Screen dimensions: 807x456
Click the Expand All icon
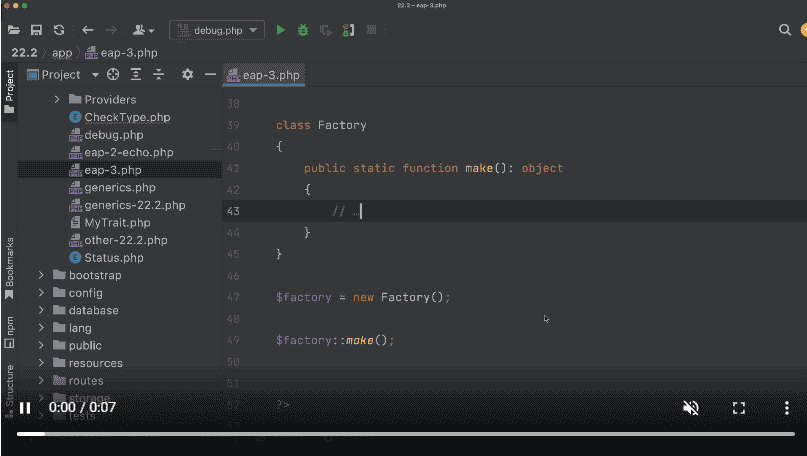pos(136,75)
